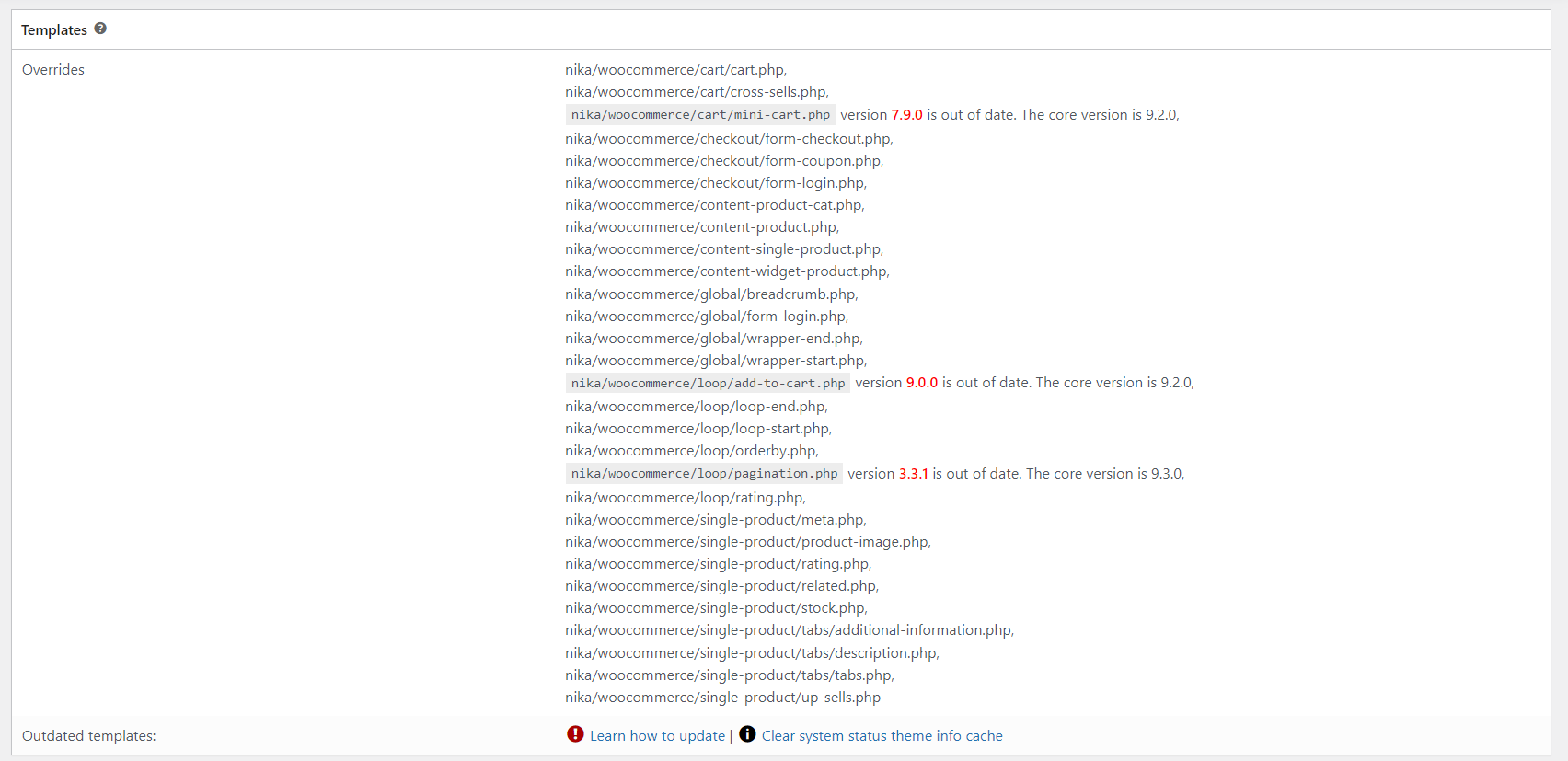Select global/breadcrumb.php override entry
This screenshot has height=761, width=1568.
pos(711,294)
